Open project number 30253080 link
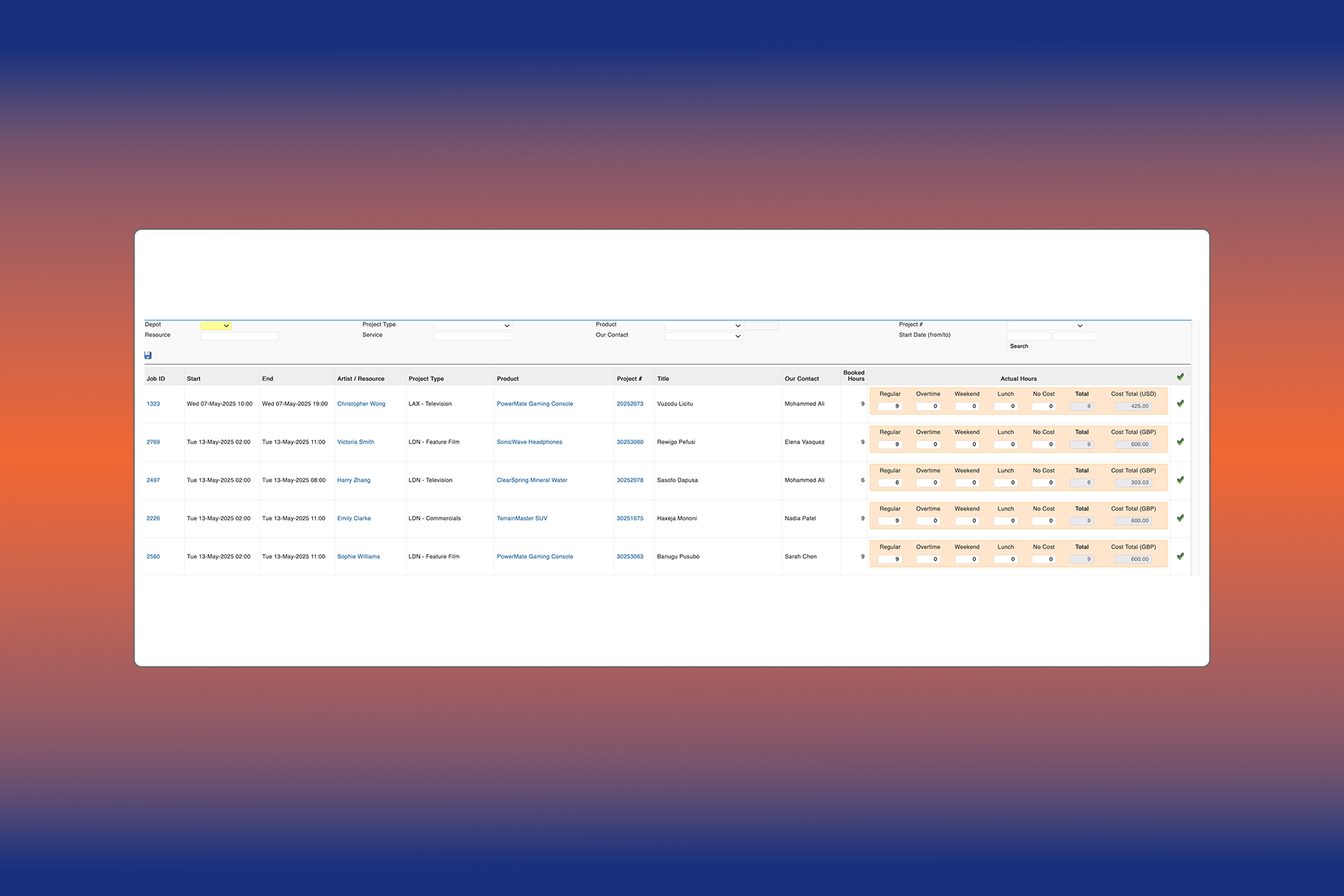The image size is (1344, 896). [630, 442]
